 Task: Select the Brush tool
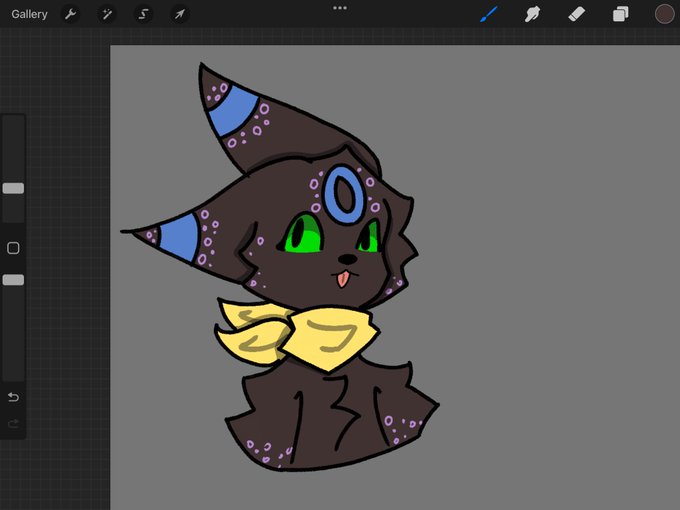pyautogui.click(x=489, y=14)
